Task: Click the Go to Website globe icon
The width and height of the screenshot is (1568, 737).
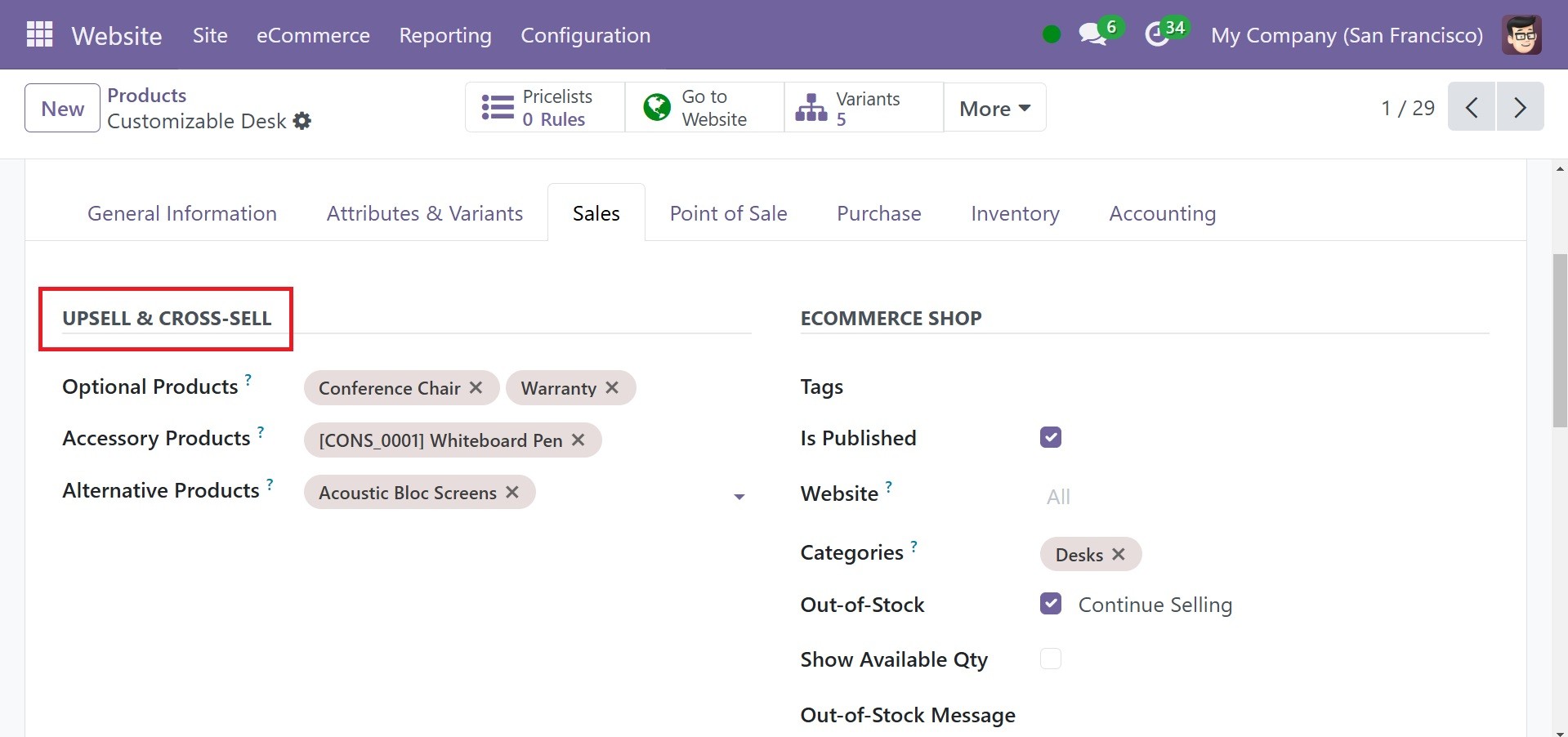Action: click(x=657, y=107)
